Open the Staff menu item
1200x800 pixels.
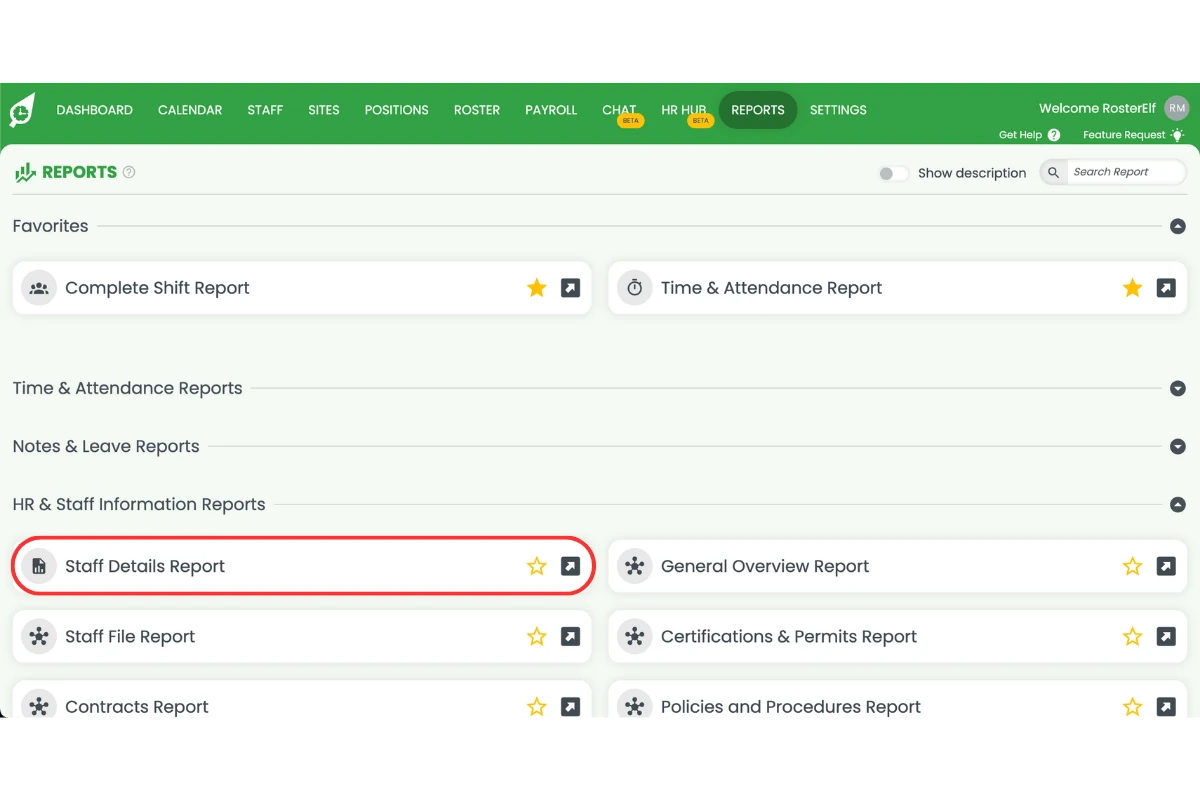point(265,110)
